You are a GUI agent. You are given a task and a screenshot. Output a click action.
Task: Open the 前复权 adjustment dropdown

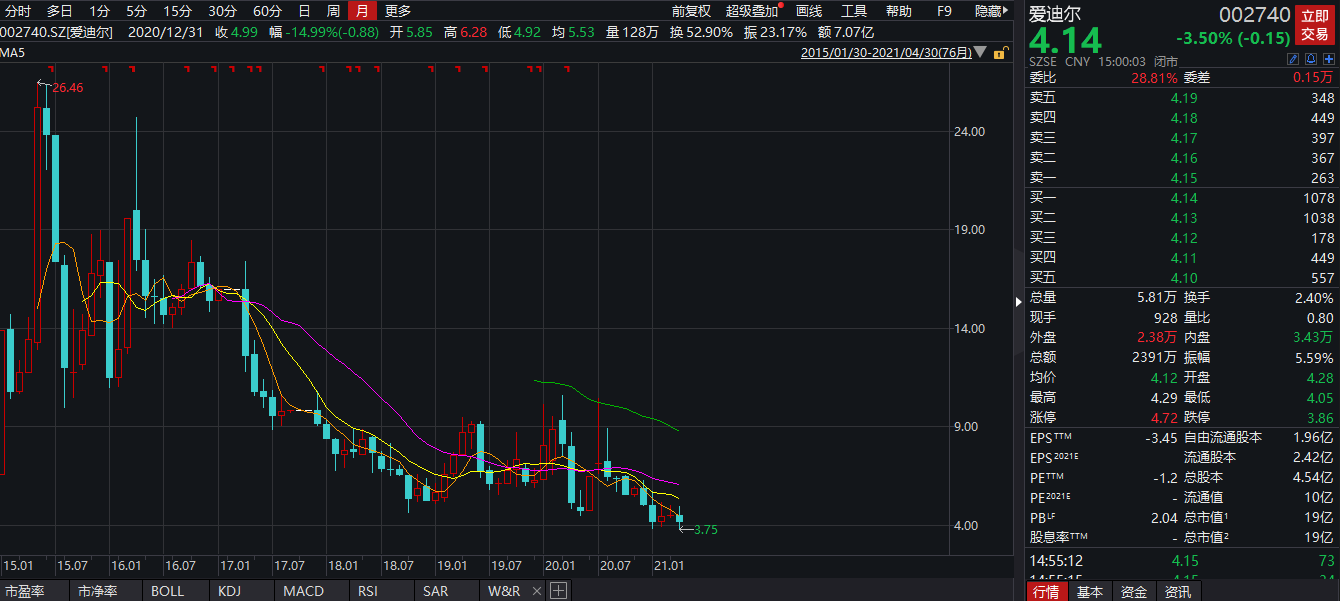coord(691,11)
